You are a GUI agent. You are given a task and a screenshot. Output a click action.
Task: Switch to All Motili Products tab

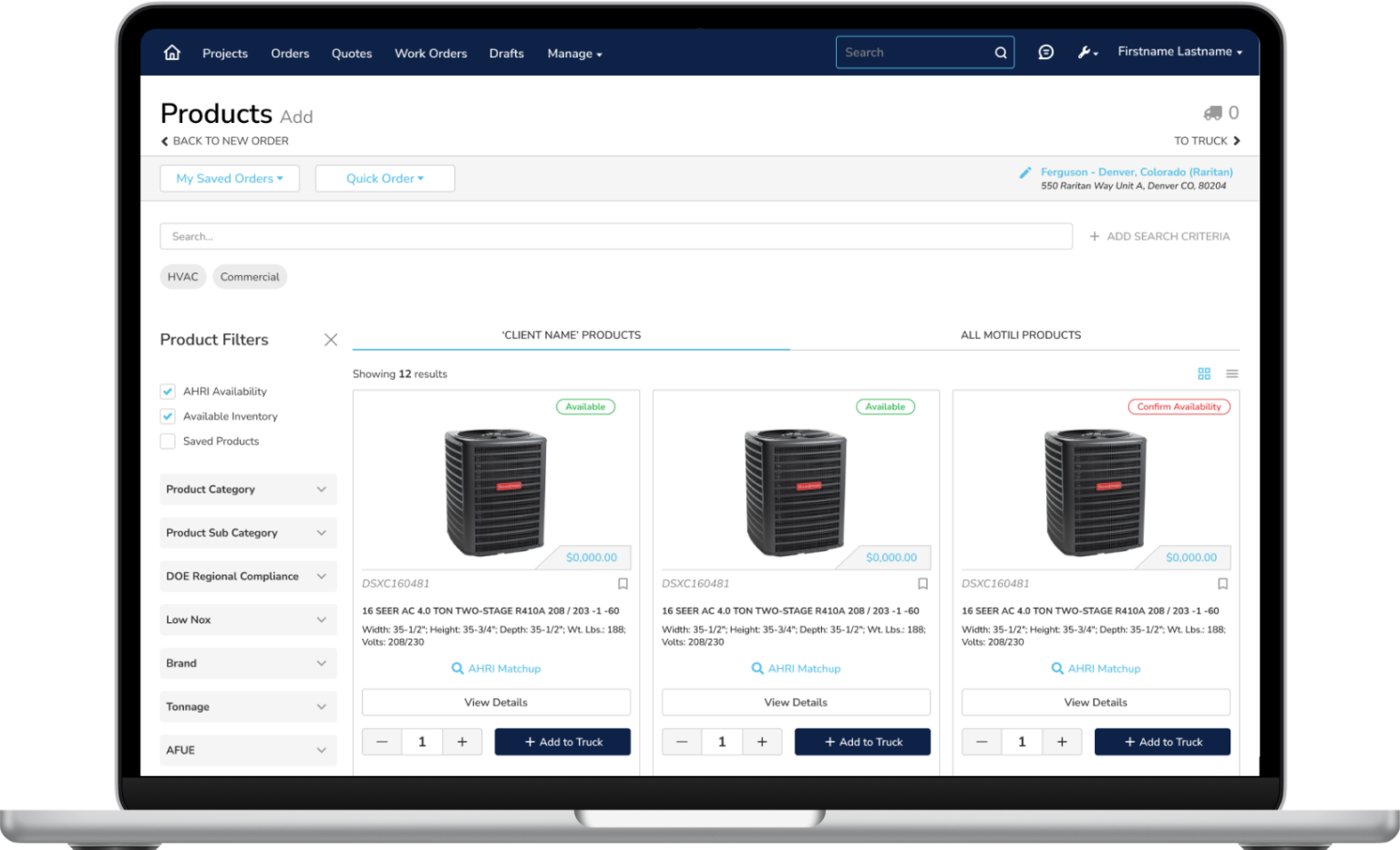1020,335
